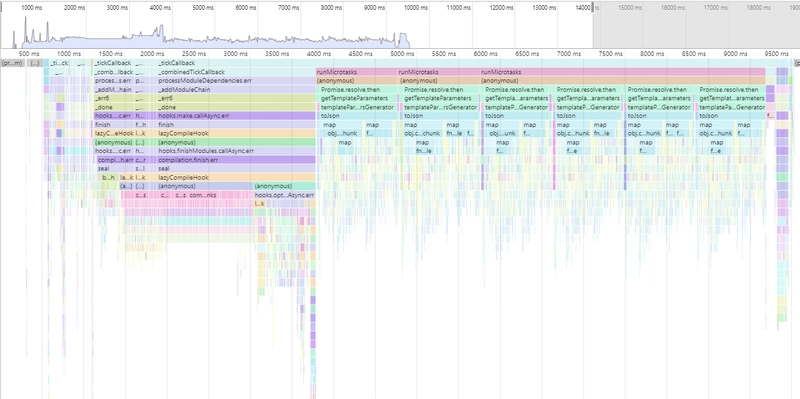Select the green b...h block

109,178
